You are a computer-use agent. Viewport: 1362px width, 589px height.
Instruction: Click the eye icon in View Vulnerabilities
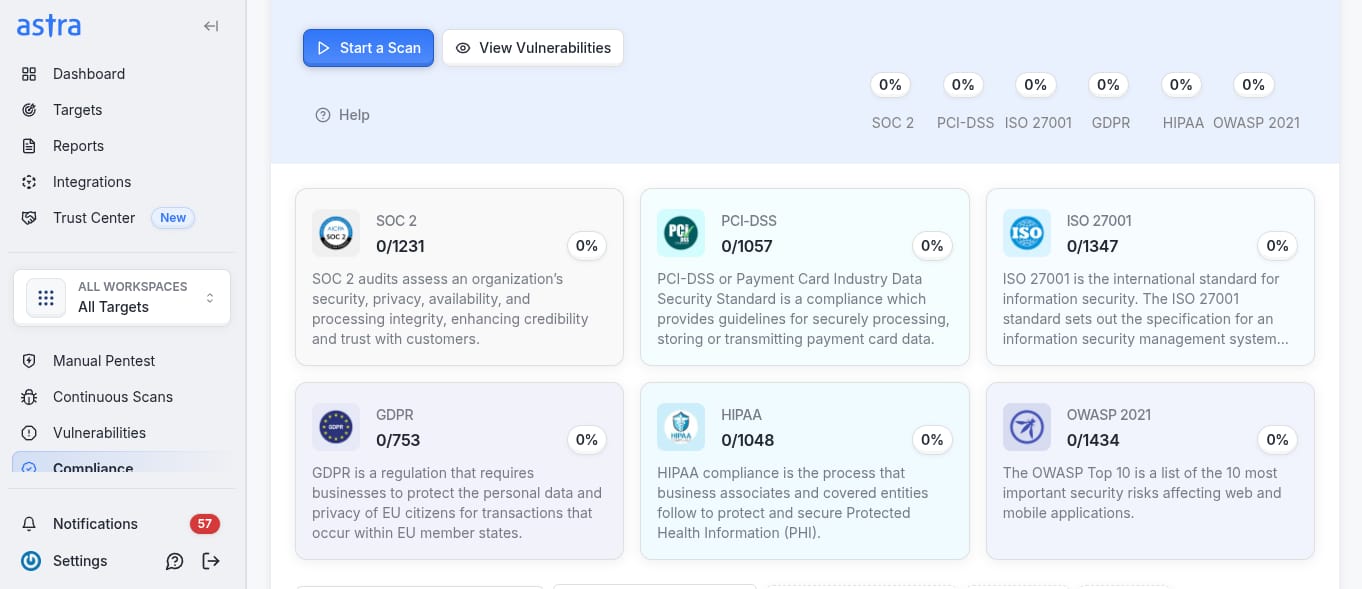[463, 48]
